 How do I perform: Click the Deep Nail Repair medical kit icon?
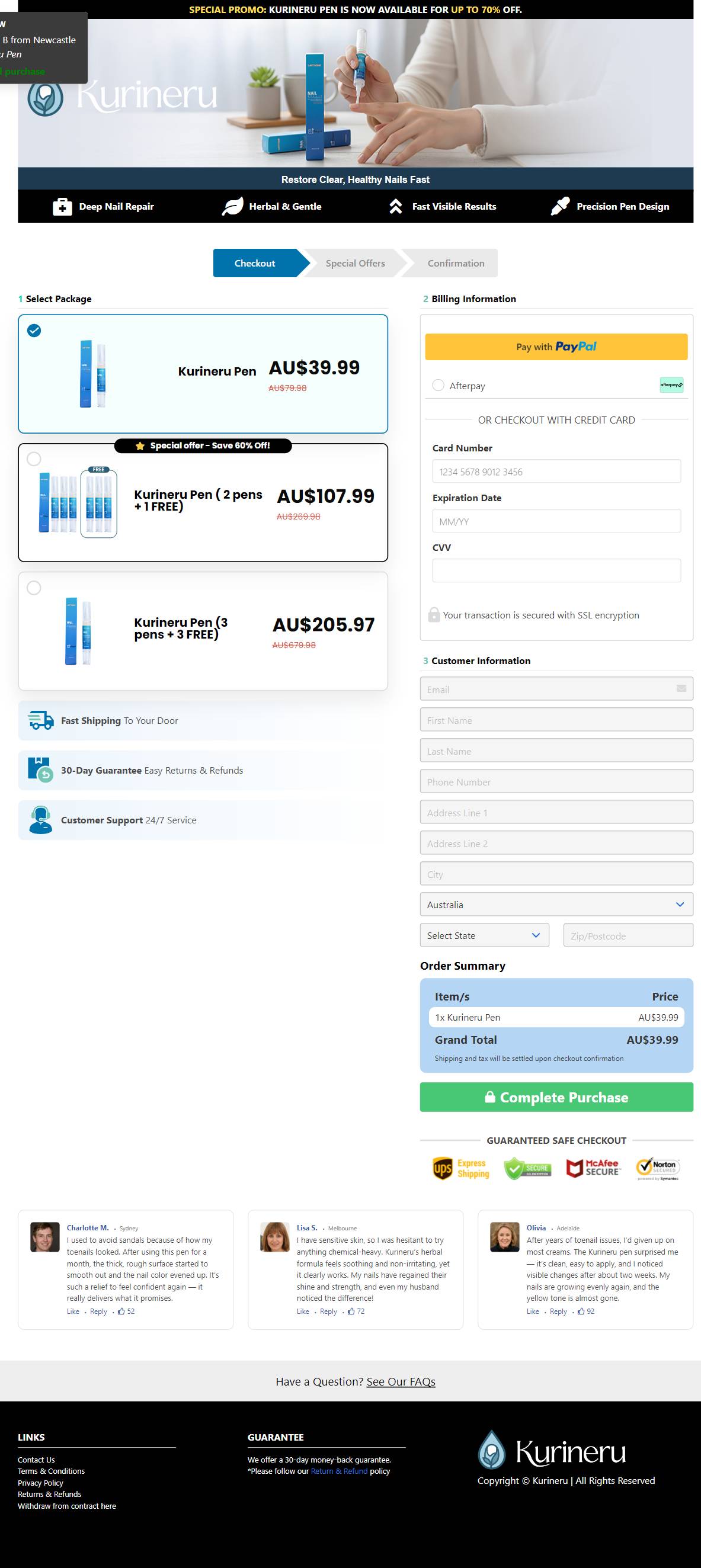[62, 207]
